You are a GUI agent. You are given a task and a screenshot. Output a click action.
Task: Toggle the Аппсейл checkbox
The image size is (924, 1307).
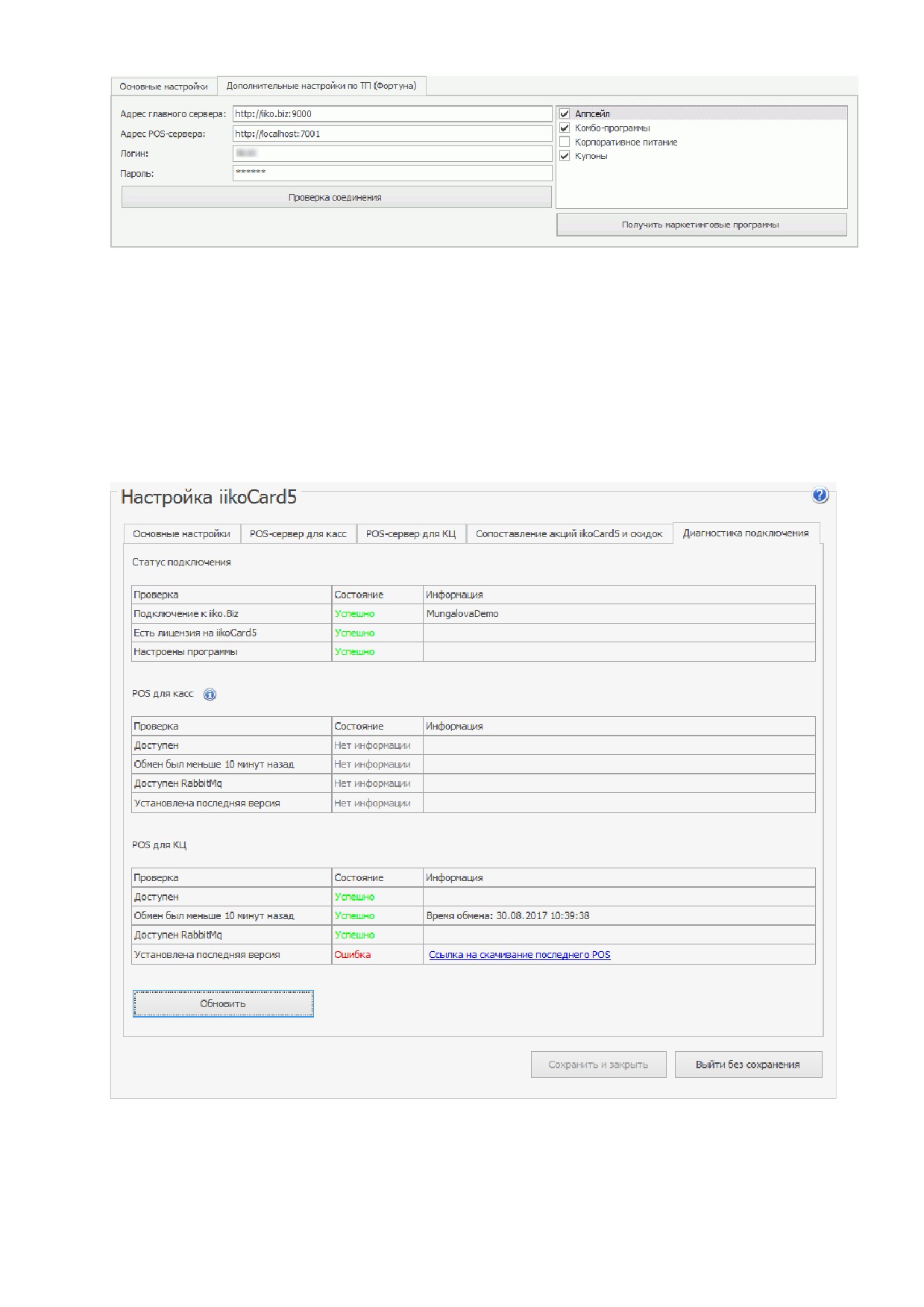[x=565, y=114]
